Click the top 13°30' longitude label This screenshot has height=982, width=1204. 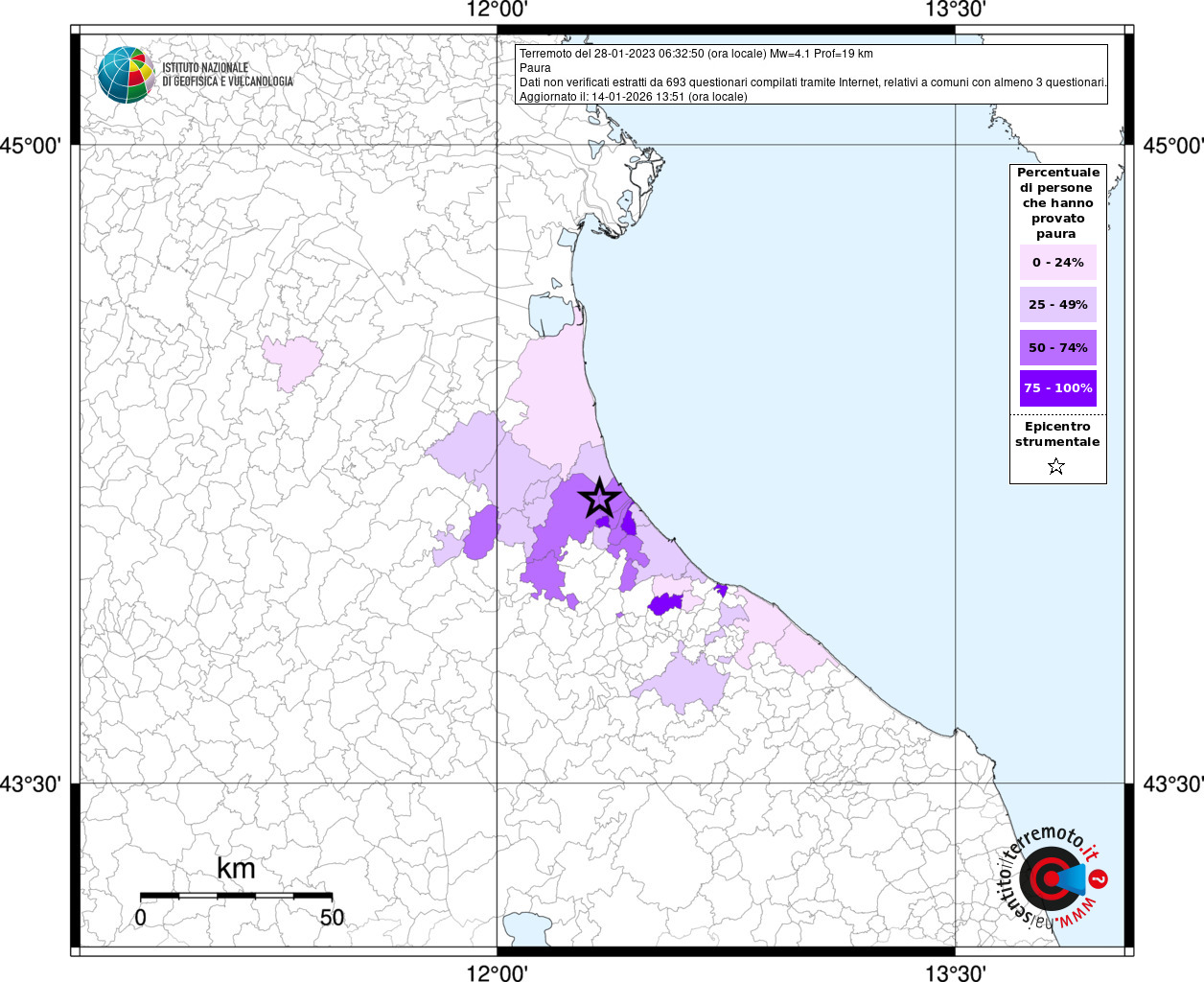coord(955,10)
